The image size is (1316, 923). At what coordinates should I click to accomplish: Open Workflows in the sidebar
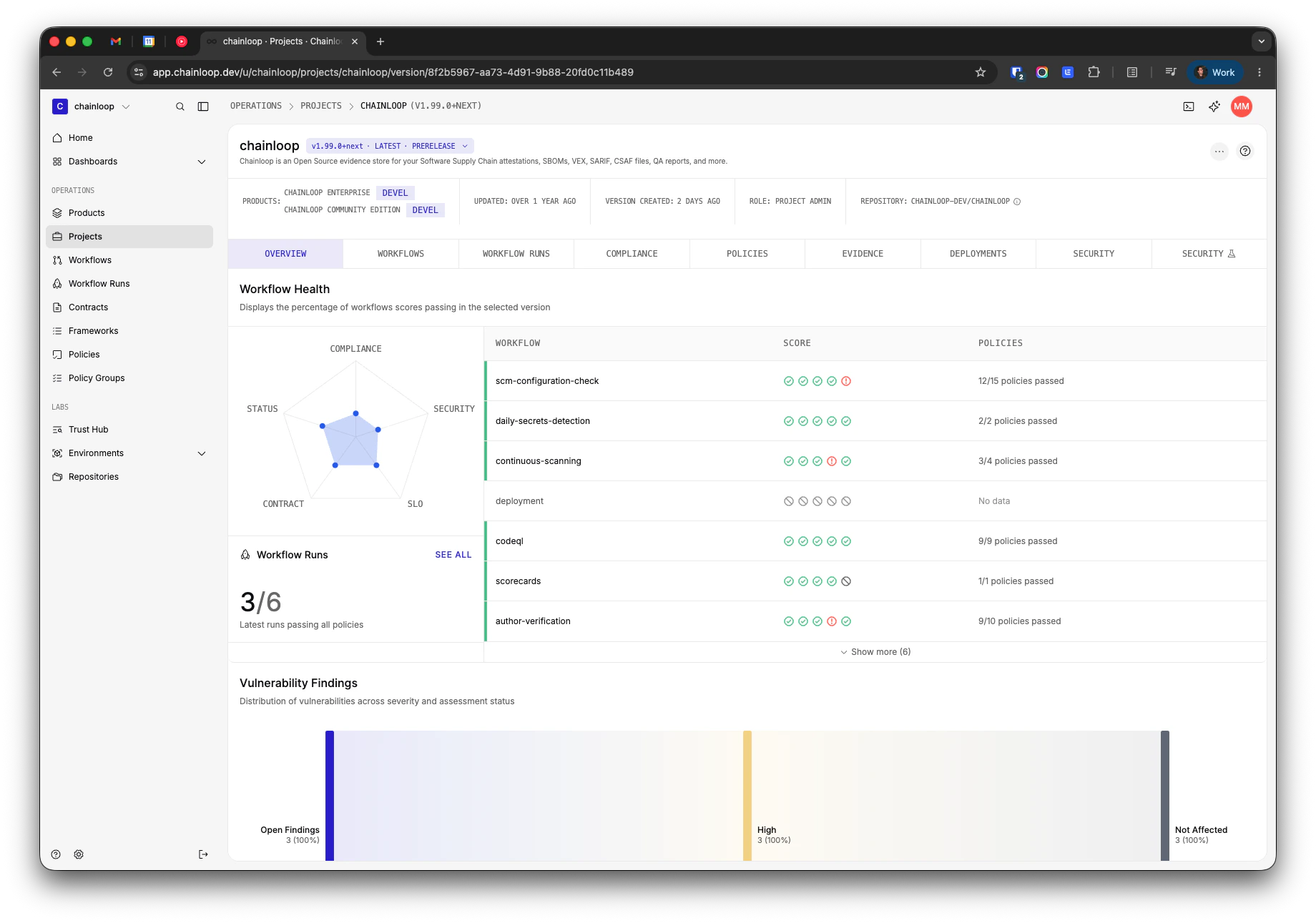tap(129, 260)
